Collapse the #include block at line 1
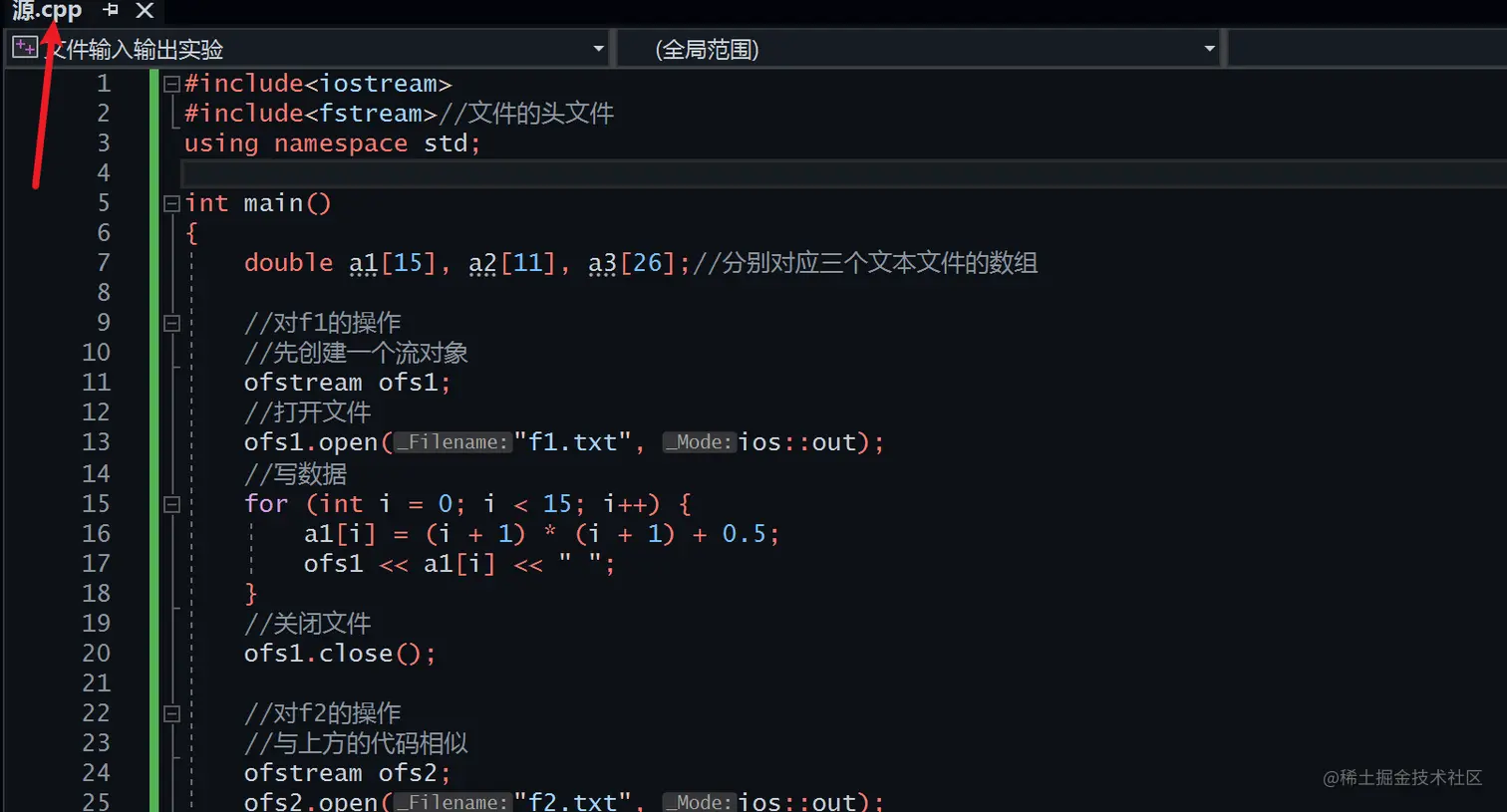Image resolution: width=1507 pixels, height=812 pixels. (x=171, y=84)
